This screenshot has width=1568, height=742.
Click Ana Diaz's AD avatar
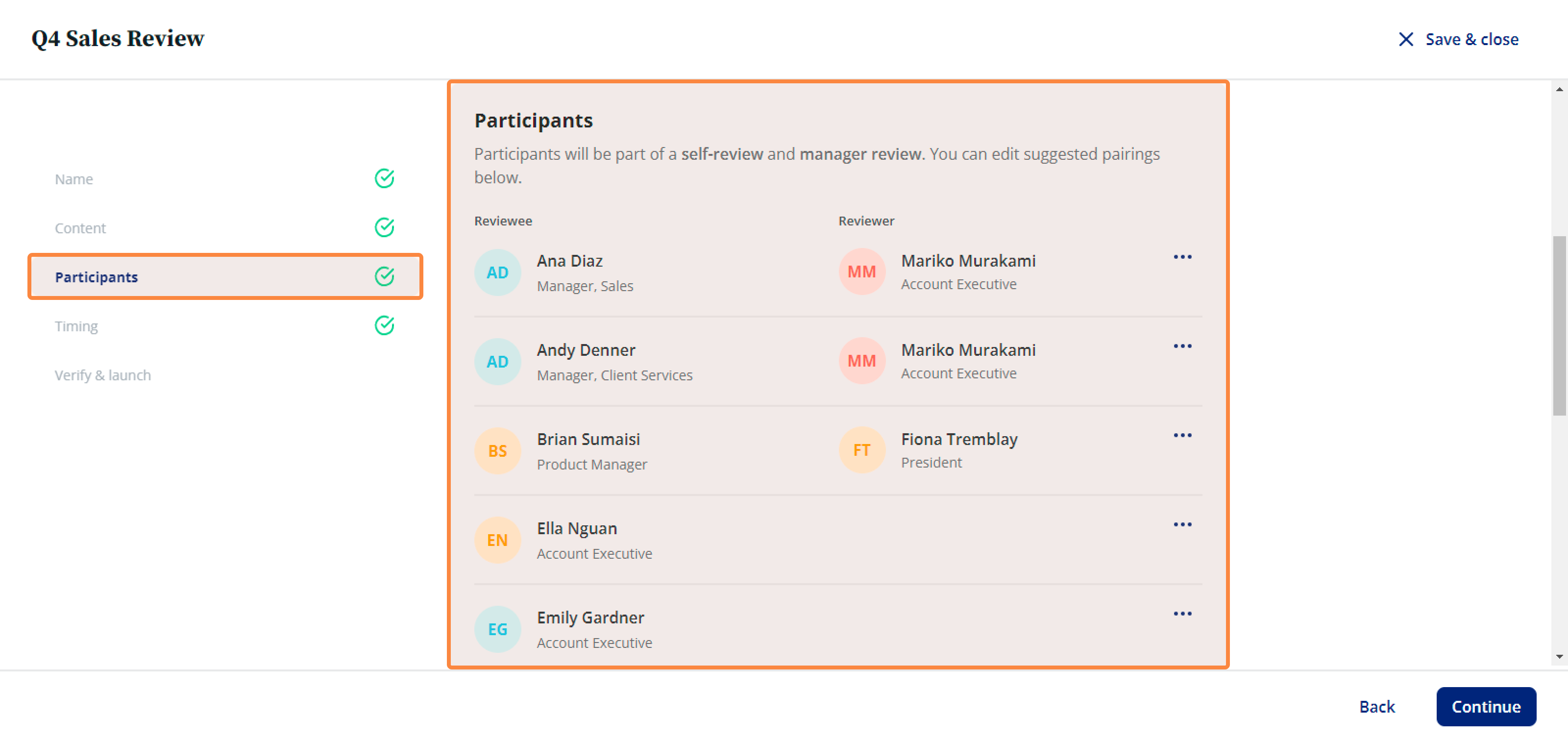click(497, 272)
